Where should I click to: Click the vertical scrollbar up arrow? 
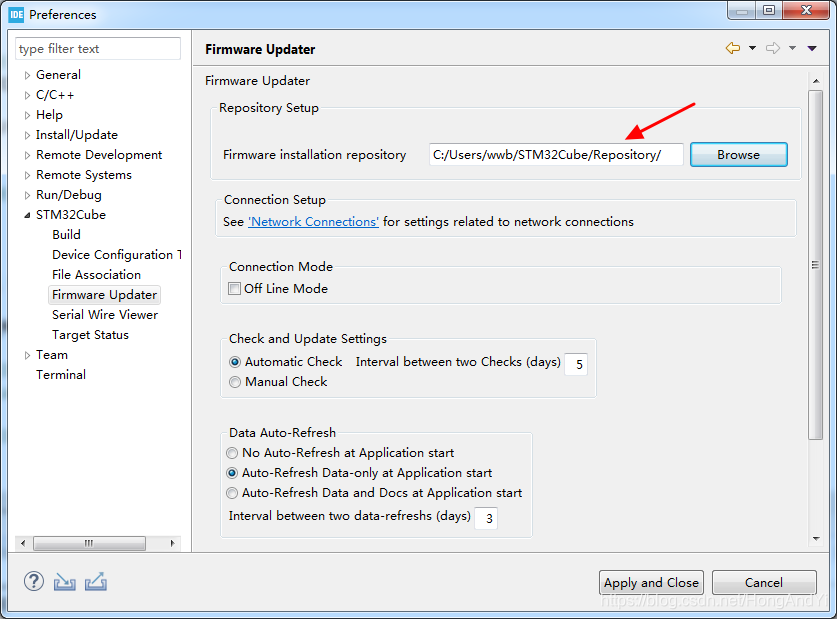click(816, 81)
